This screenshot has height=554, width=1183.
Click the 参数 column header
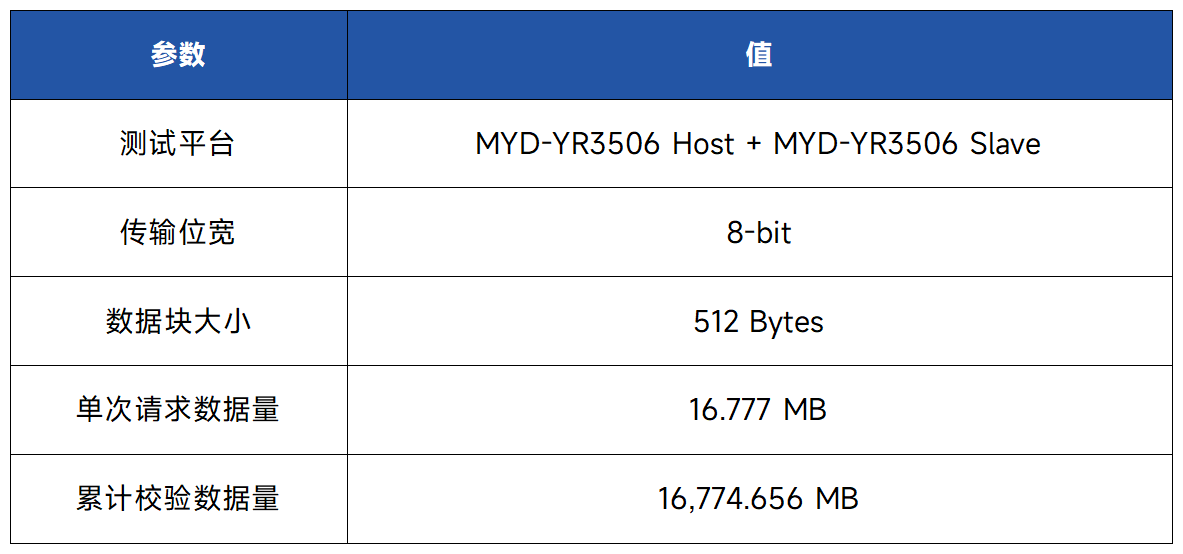[178, 55]
